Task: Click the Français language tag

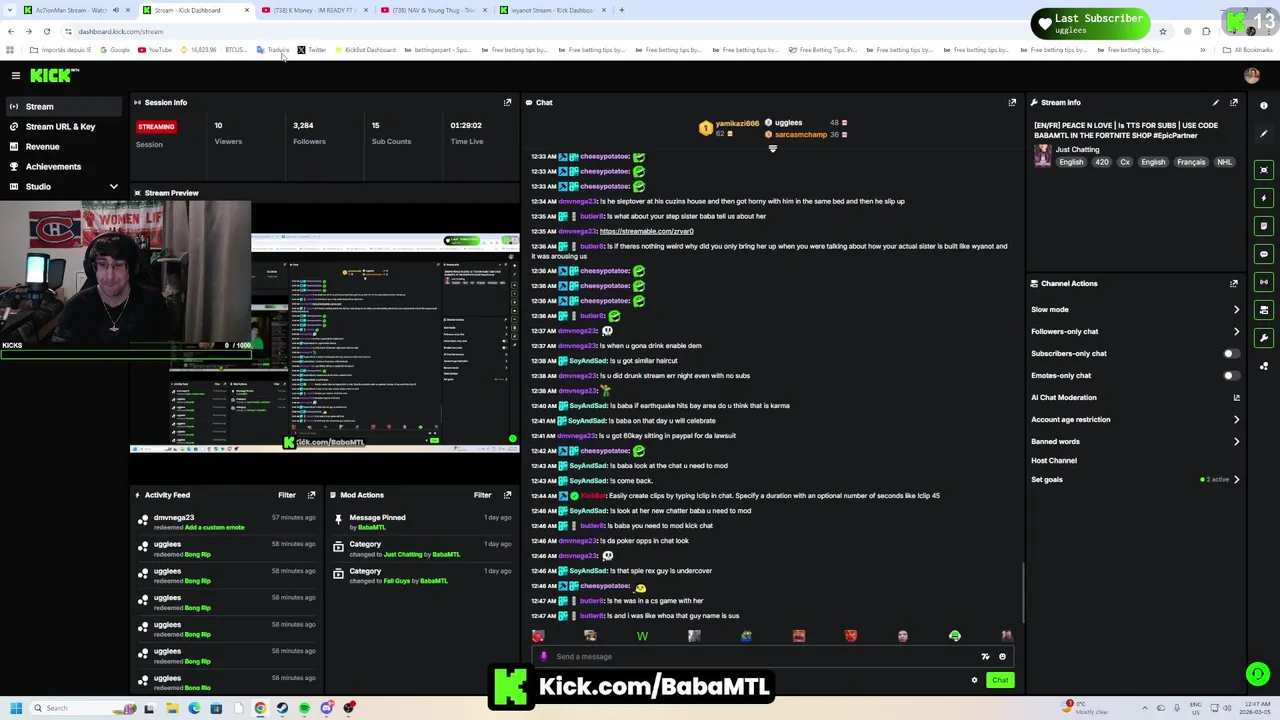Action: [x=1191, y=162]
